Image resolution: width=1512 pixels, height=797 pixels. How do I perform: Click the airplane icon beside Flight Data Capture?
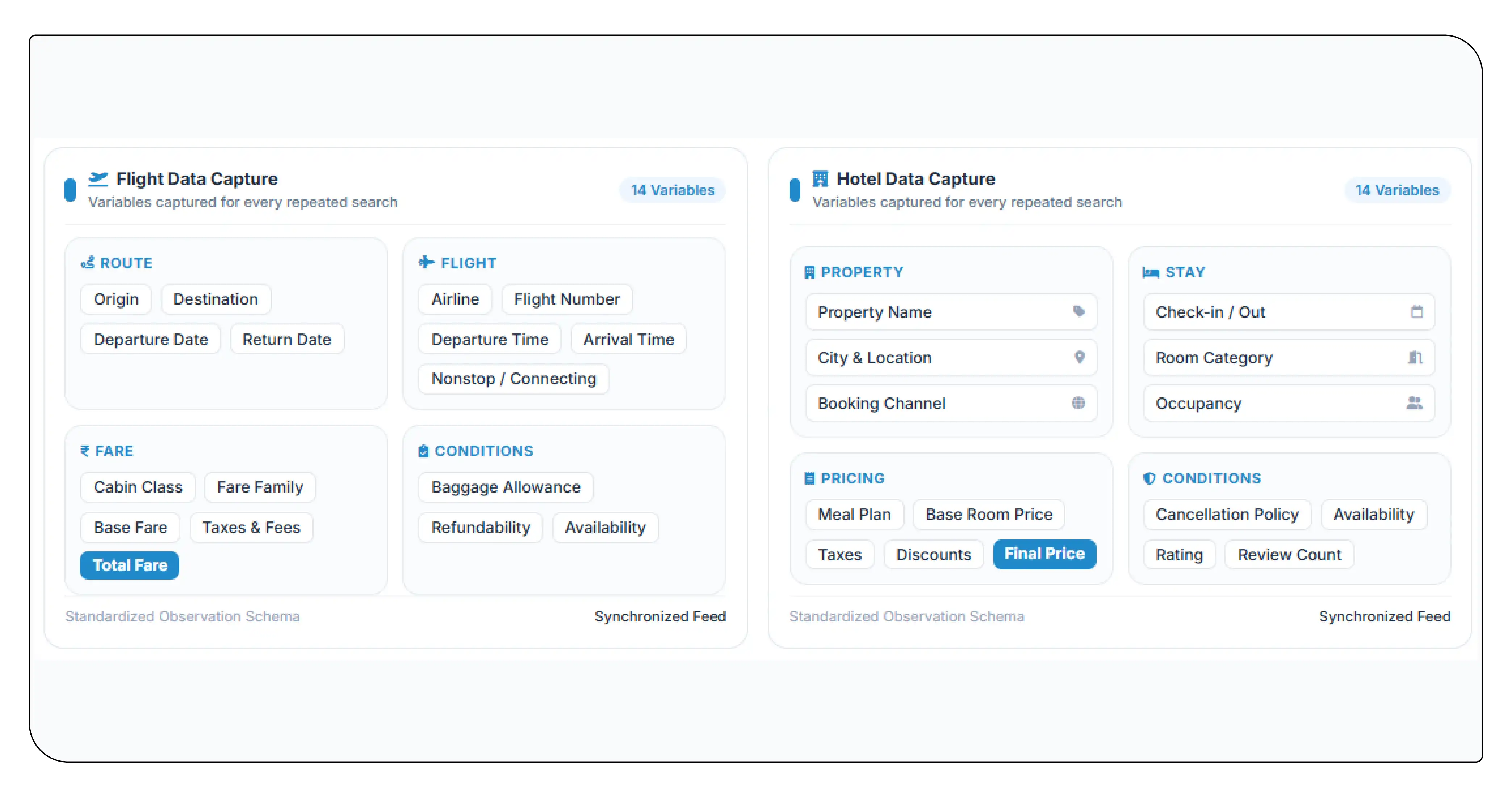coord(98,178)
